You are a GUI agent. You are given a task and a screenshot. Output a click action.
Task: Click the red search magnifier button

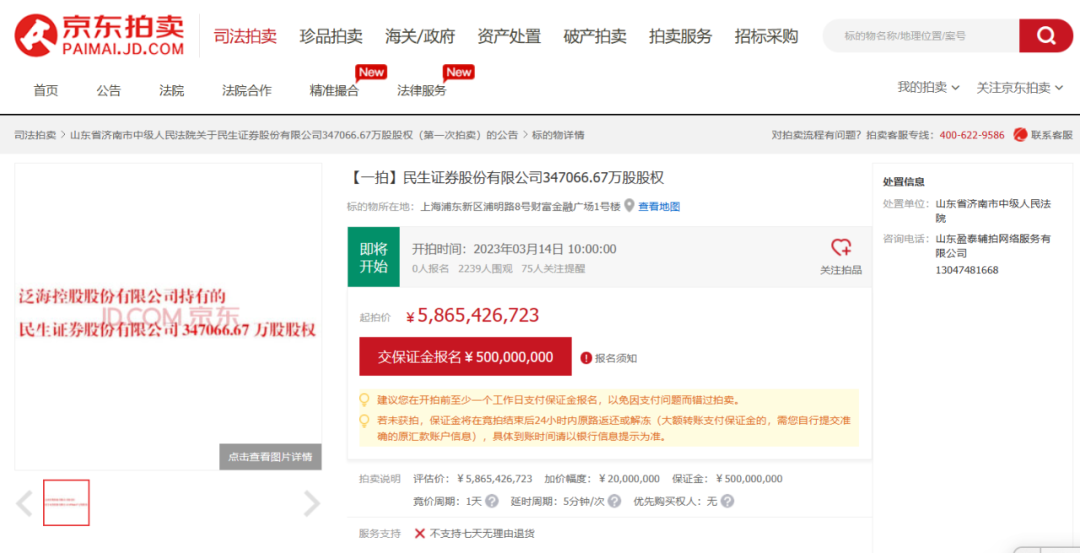[x=1046, y=36]
